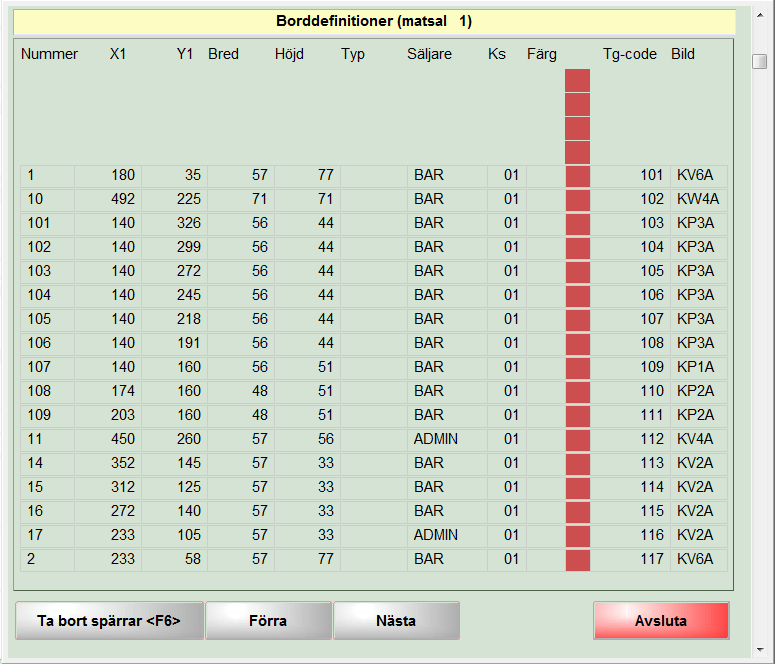Click the Bild value KV4A
The height and width of the screenshot is (664, 775).
699,439
